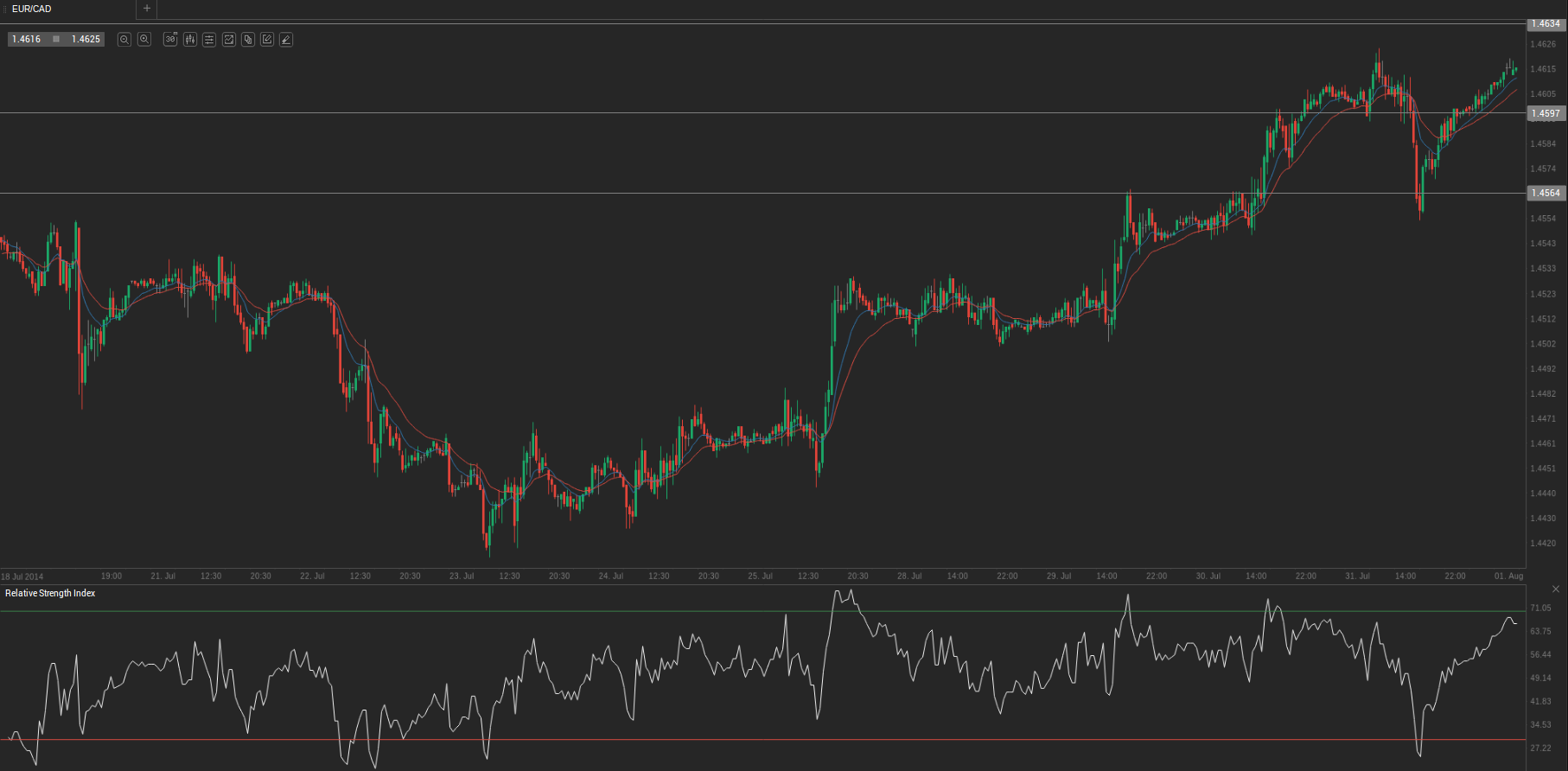Open chart settings sliders icon
1568x771 pixels.
tap(209, 40)
